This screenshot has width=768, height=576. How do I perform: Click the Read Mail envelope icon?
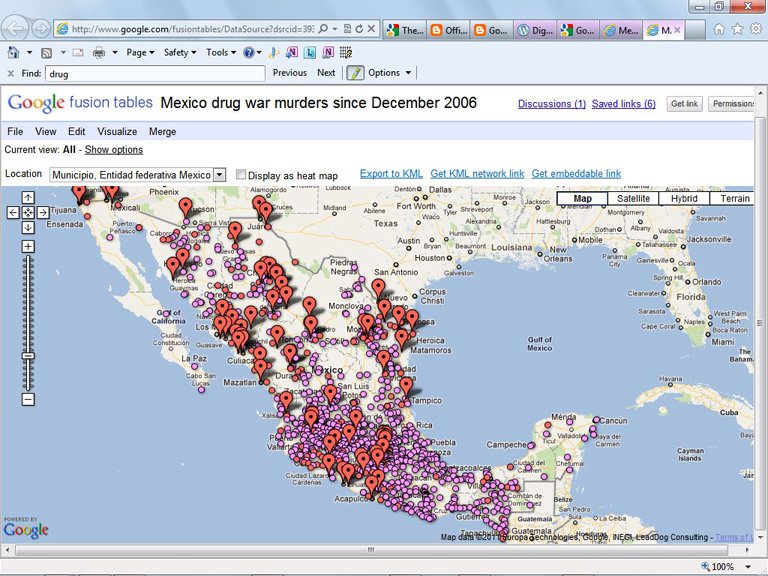pyautogui.click(x=78, y=52)
